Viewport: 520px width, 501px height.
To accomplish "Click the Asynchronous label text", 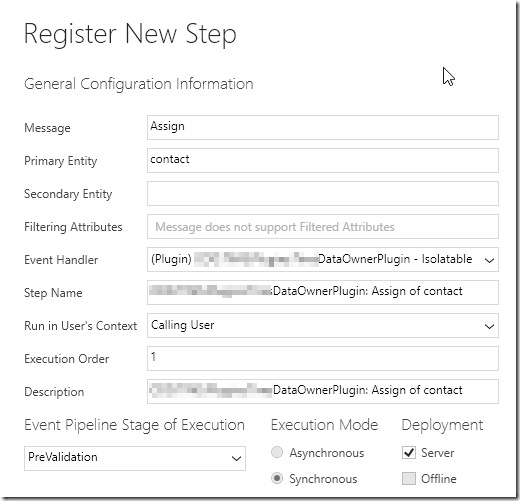I will coord(327,453).
